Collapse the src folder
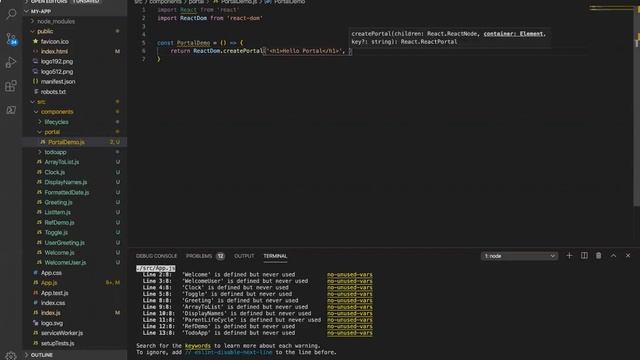This screenshot has width=640, height=360. pyautogui.click(x=41, y=102)
